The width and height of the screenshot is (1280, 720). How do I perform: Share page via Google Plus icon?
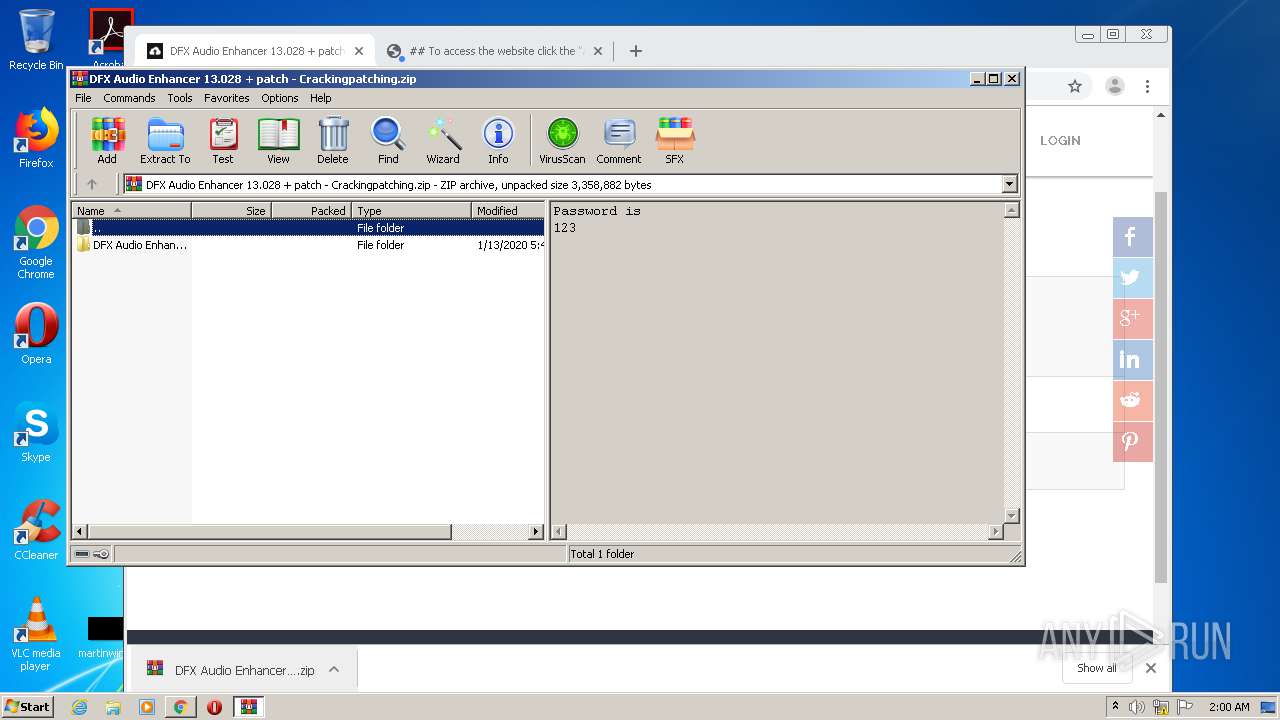pos(1133,319)
